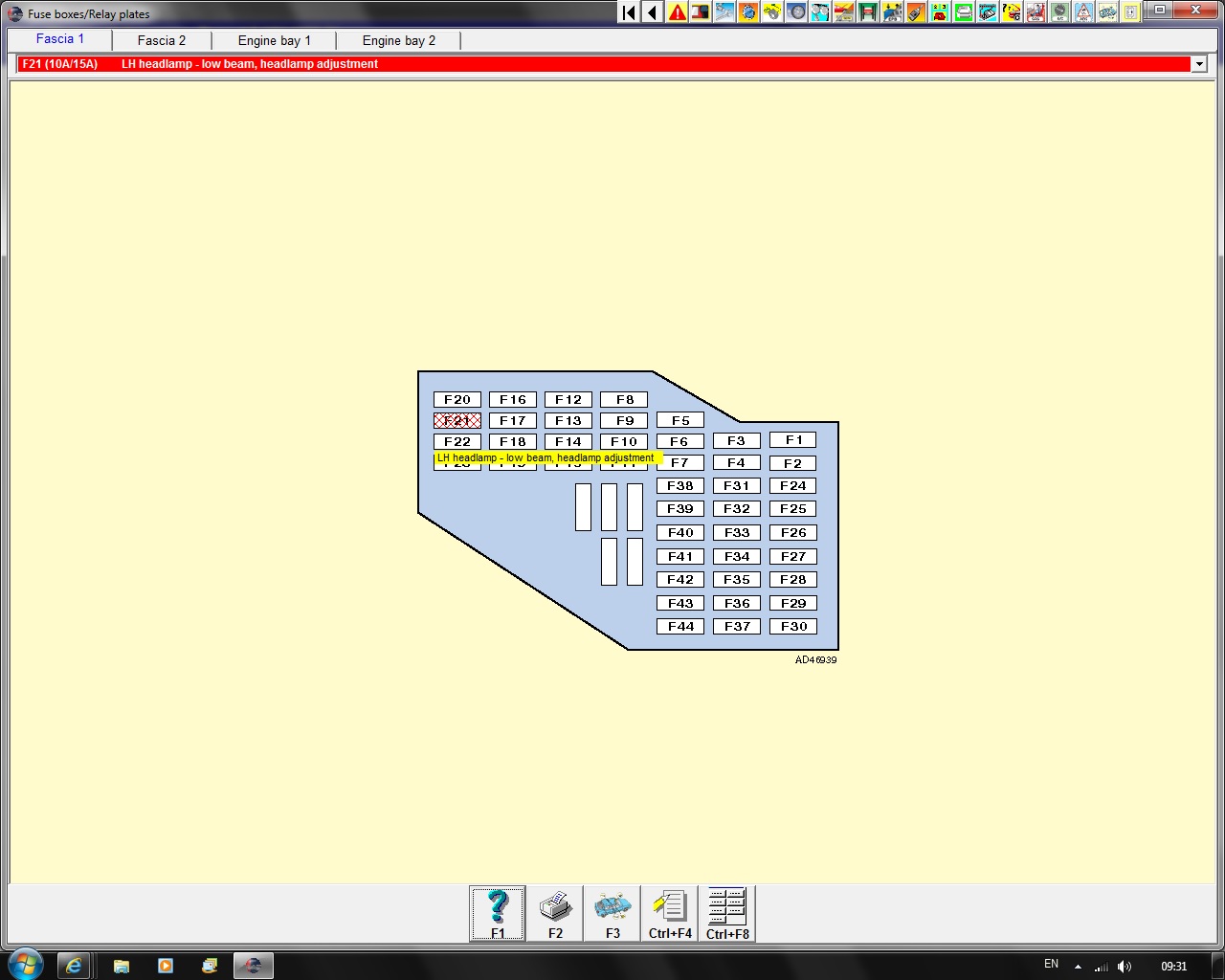
Task: Click the F1 help question mark button
Action: (x=498, y=913)
